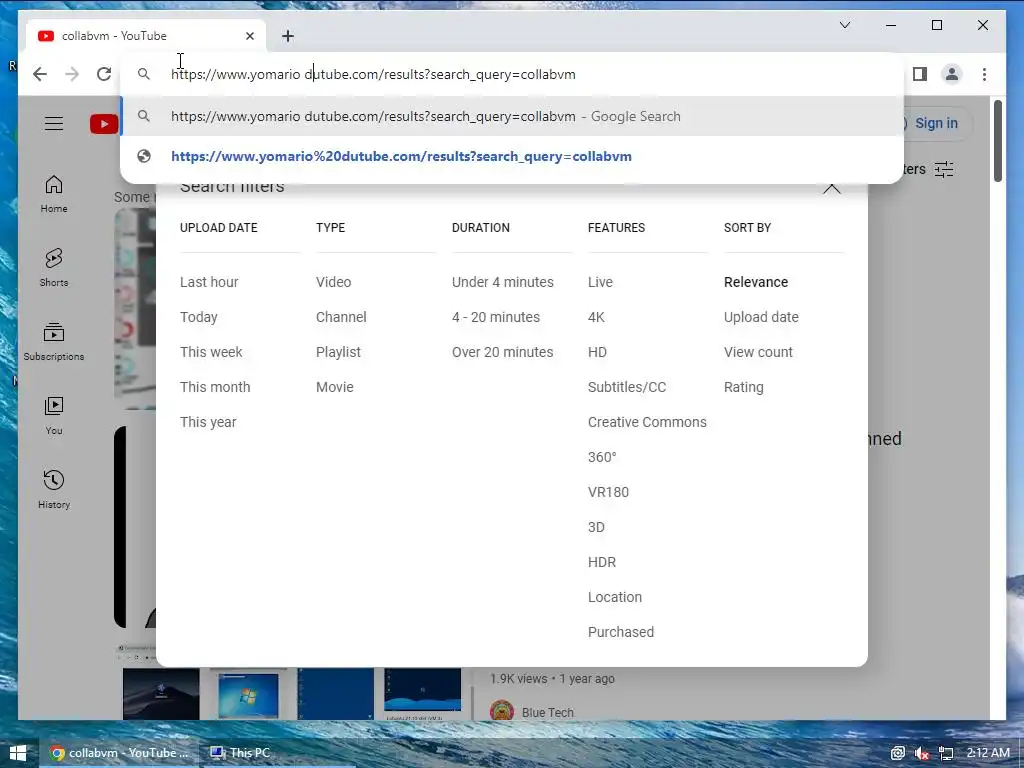Viewport: 1024px width, 768px height.
Task: Filter results by type Video
Action: (334, 282)
